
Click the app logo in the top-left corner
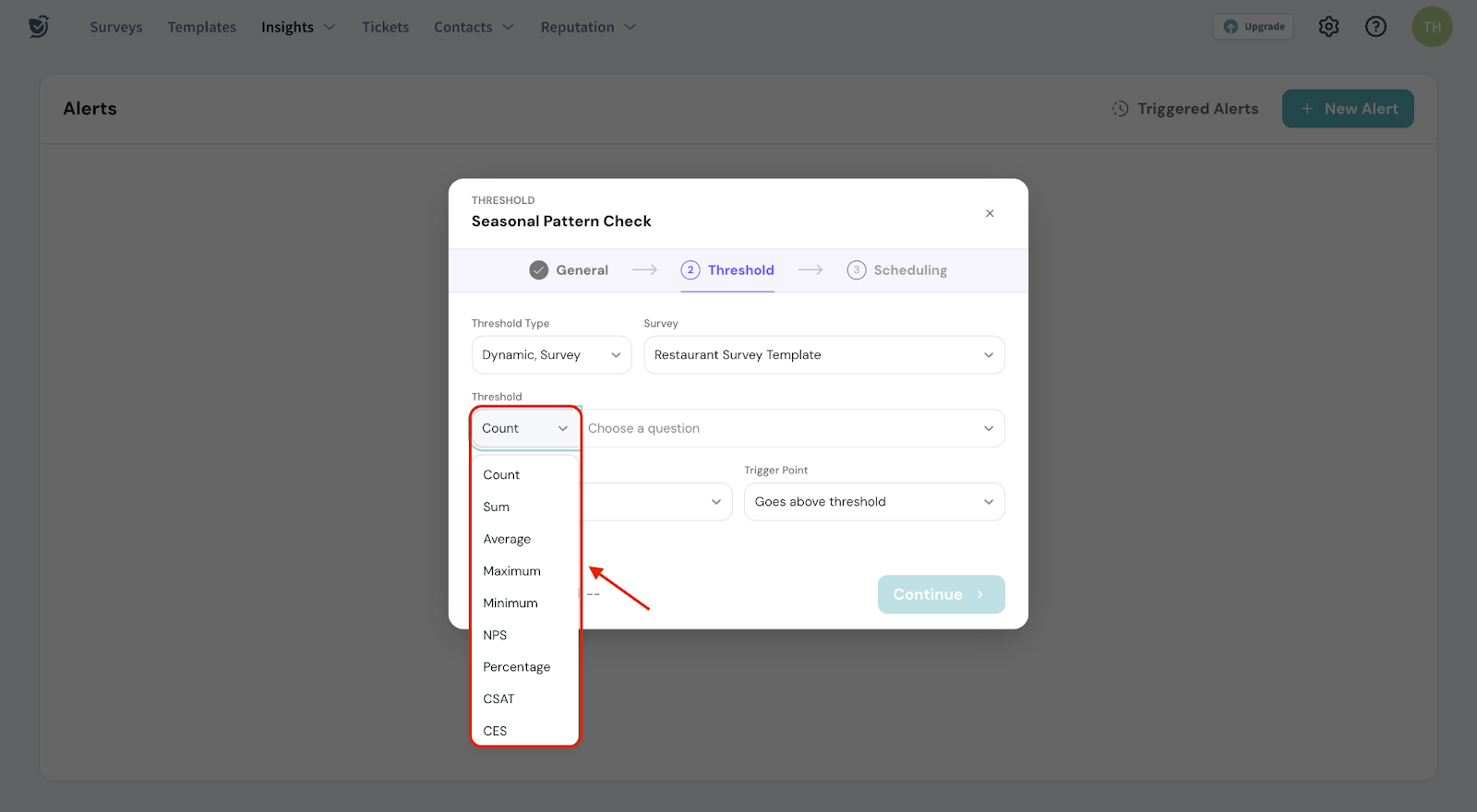(x=38, y=27)
